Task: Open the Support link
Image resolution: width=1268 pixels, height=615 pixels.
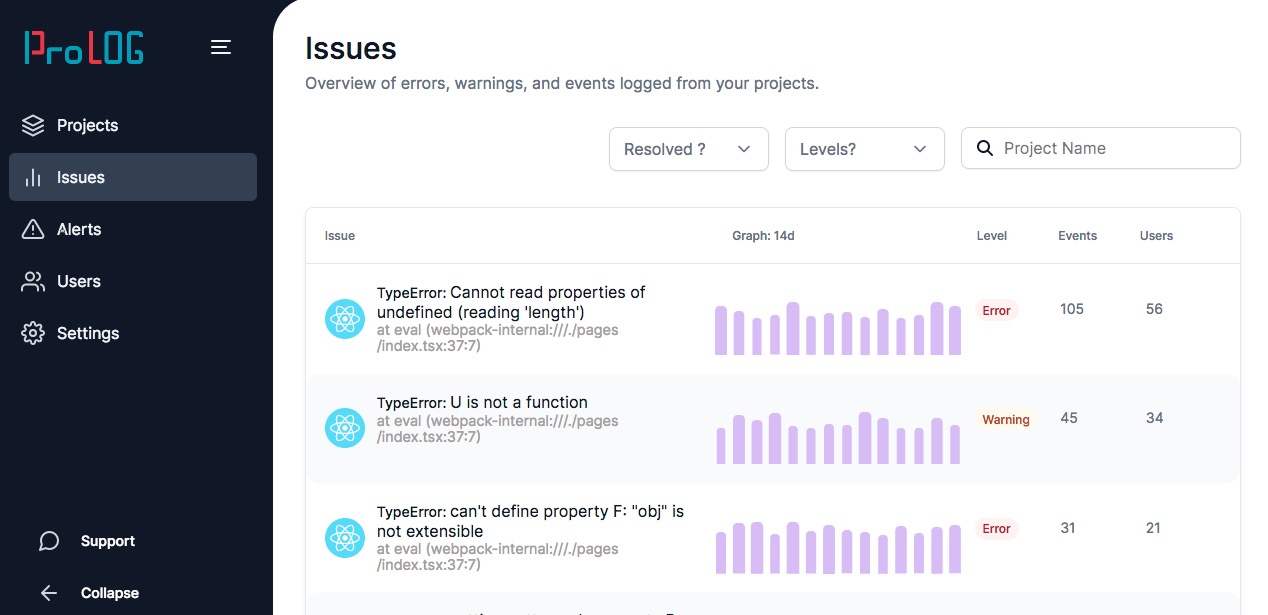Action: [x=108, y=541]
